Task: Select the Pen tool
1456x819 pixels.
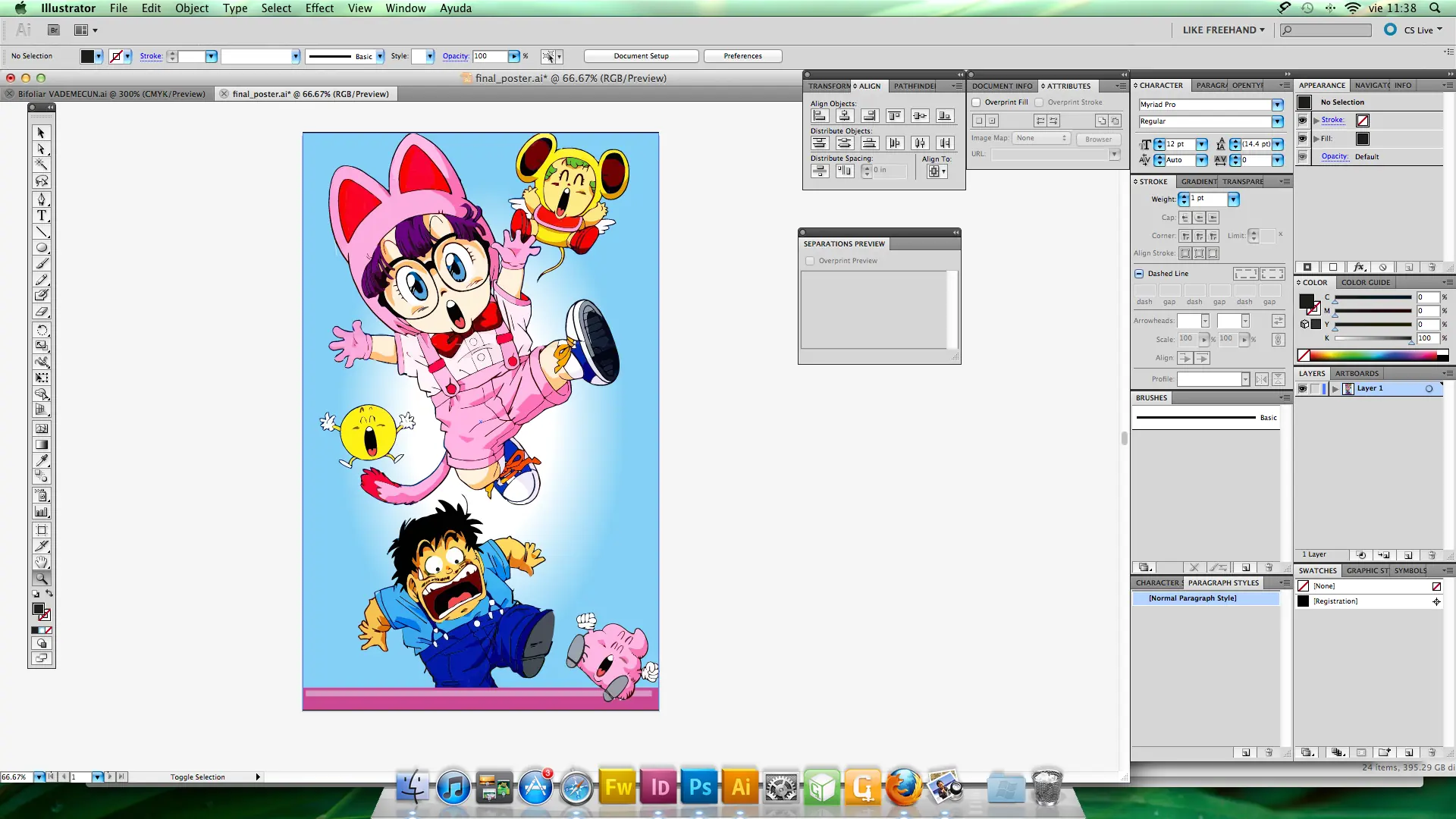Action: (x=41, y=199)
